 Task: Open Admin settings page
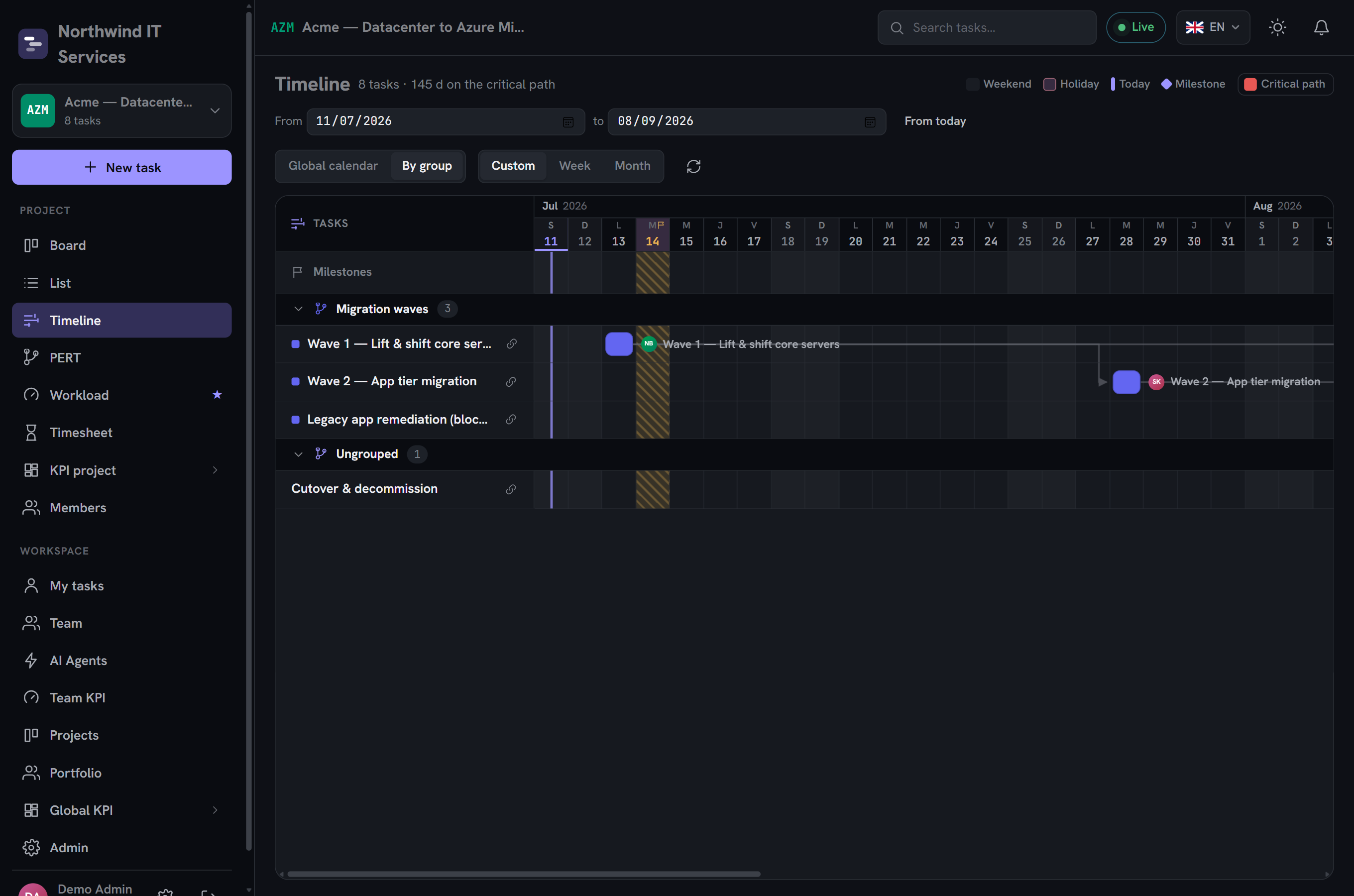pyautogui.click(x=121, y=847)
